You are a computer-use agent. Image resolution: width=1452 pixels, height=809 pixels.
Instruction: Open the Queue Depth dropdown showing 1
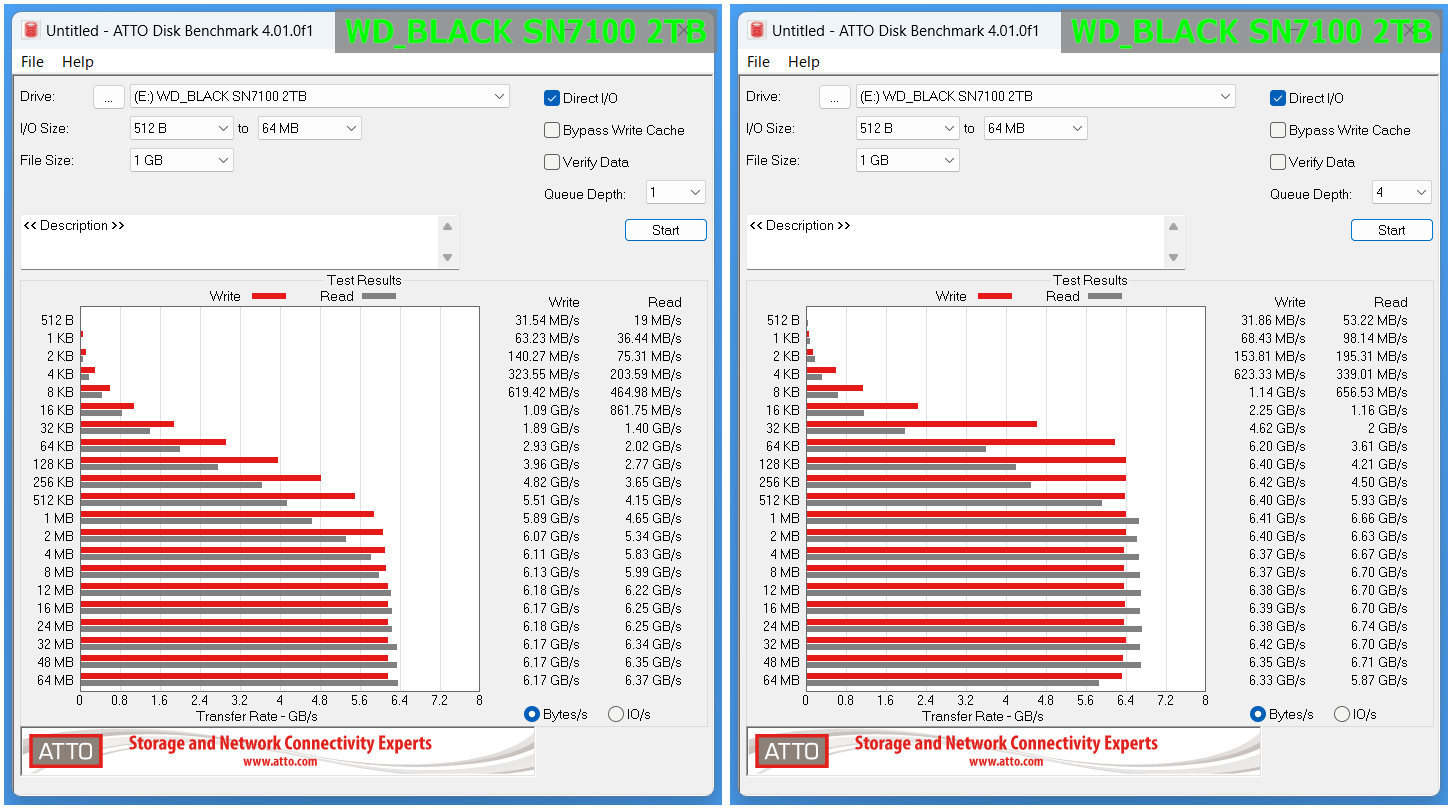coord(675,193)
